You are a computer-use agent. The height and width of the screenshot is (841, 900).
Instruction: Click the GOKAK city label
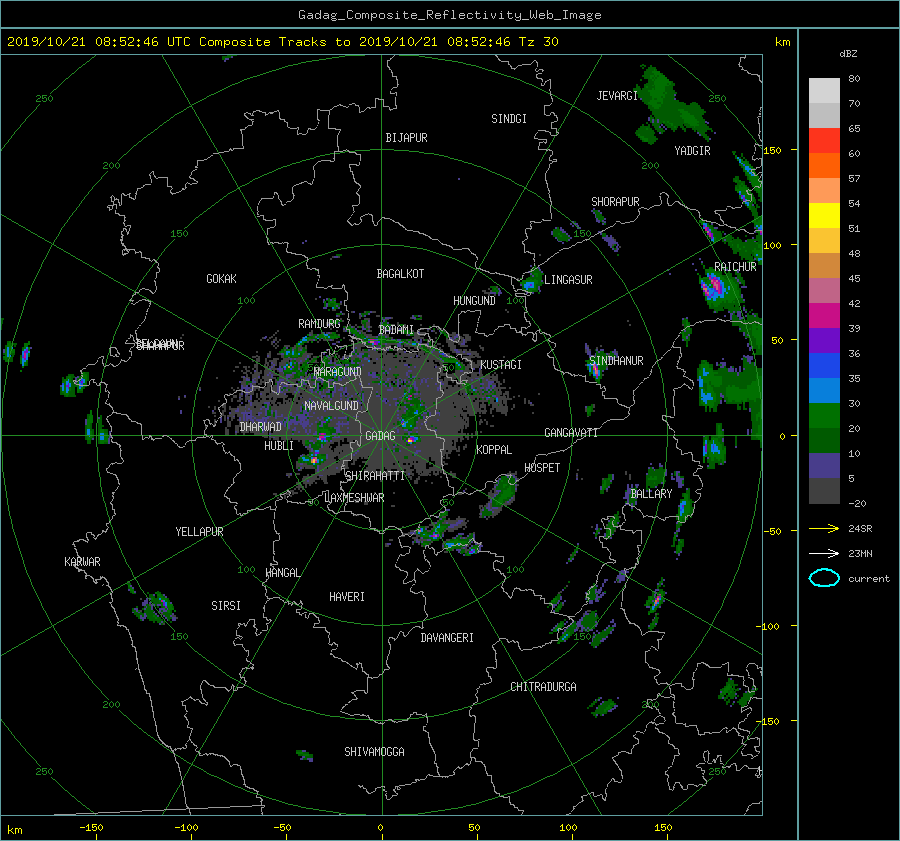221,279
